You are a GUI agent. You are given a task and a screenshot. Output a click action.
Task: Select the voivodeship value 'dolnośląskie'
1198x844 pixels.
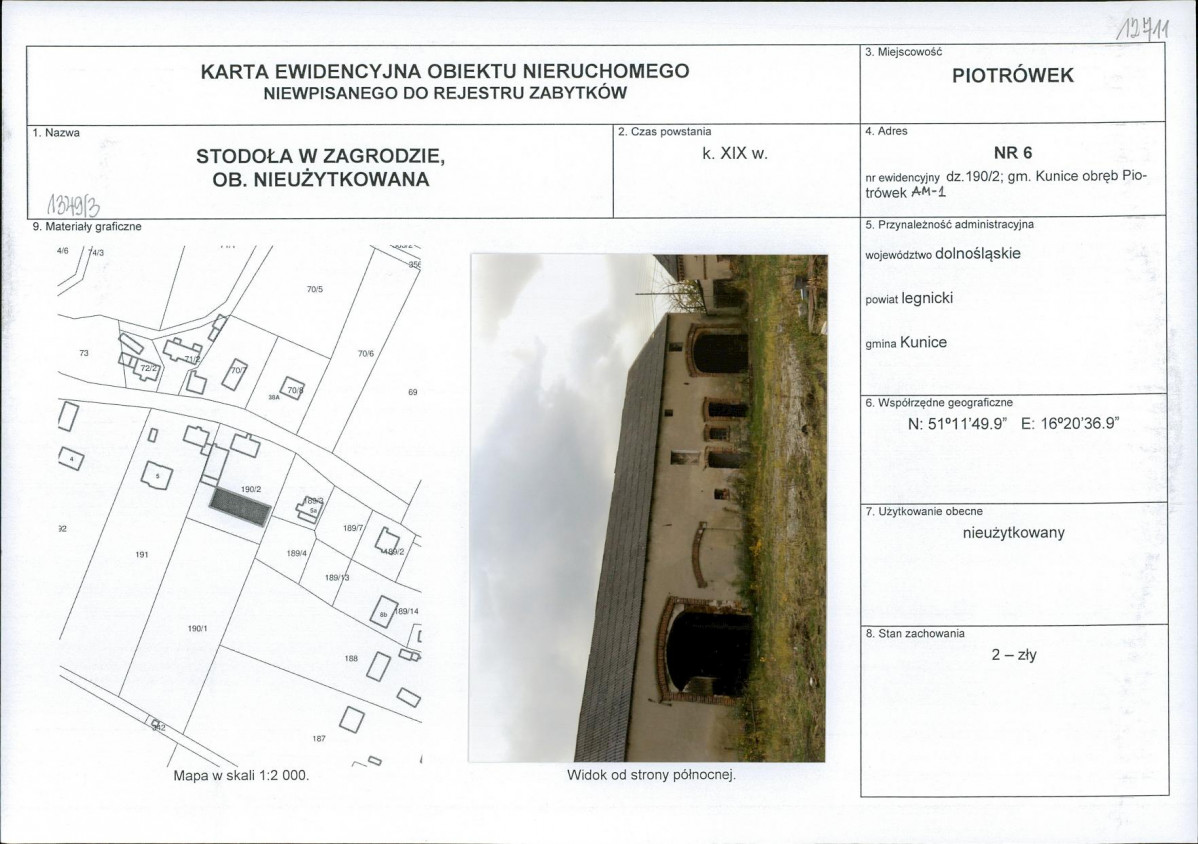point(978,254)
